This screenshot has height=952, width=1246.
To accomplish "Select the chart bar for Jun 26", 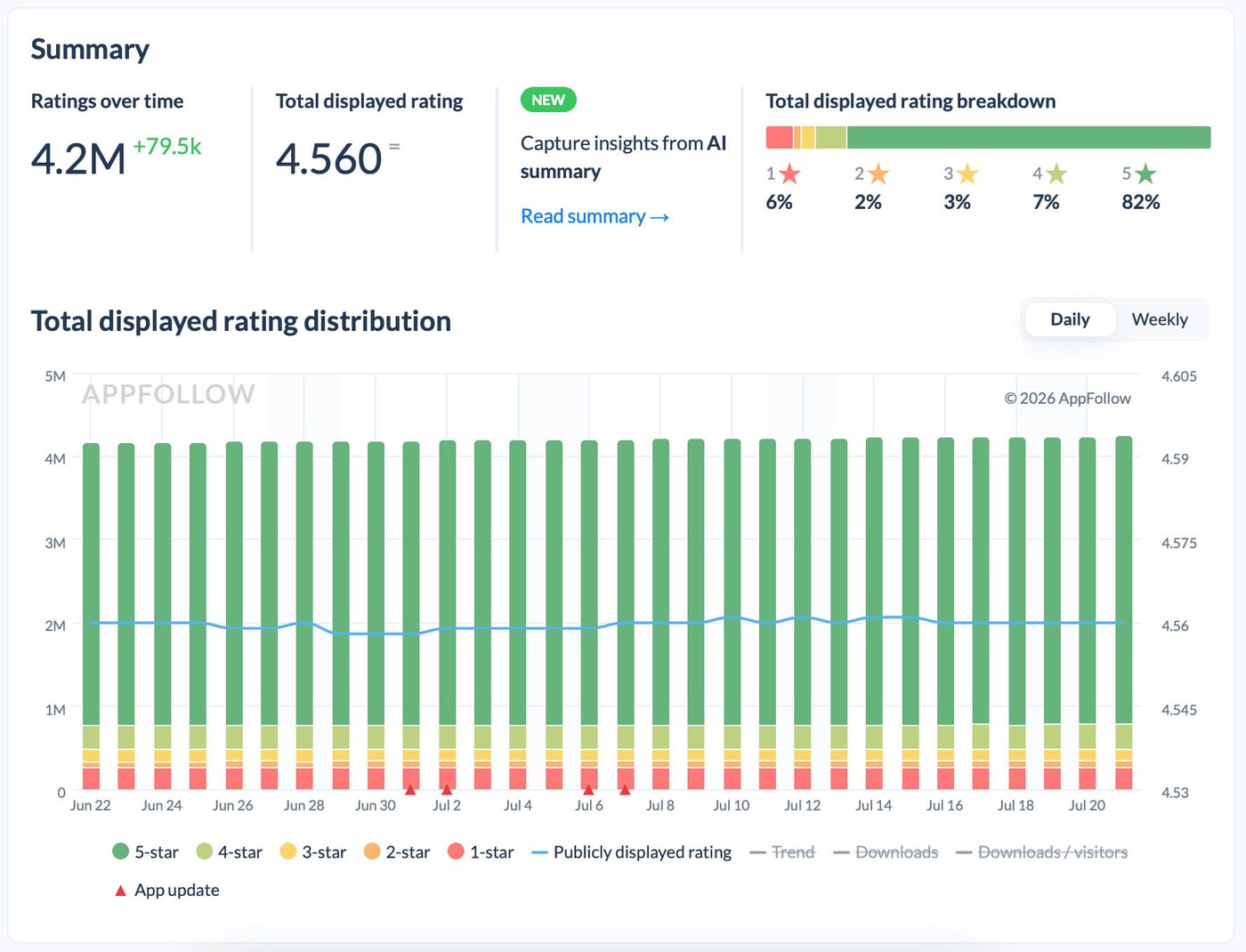I will (234, 616).
